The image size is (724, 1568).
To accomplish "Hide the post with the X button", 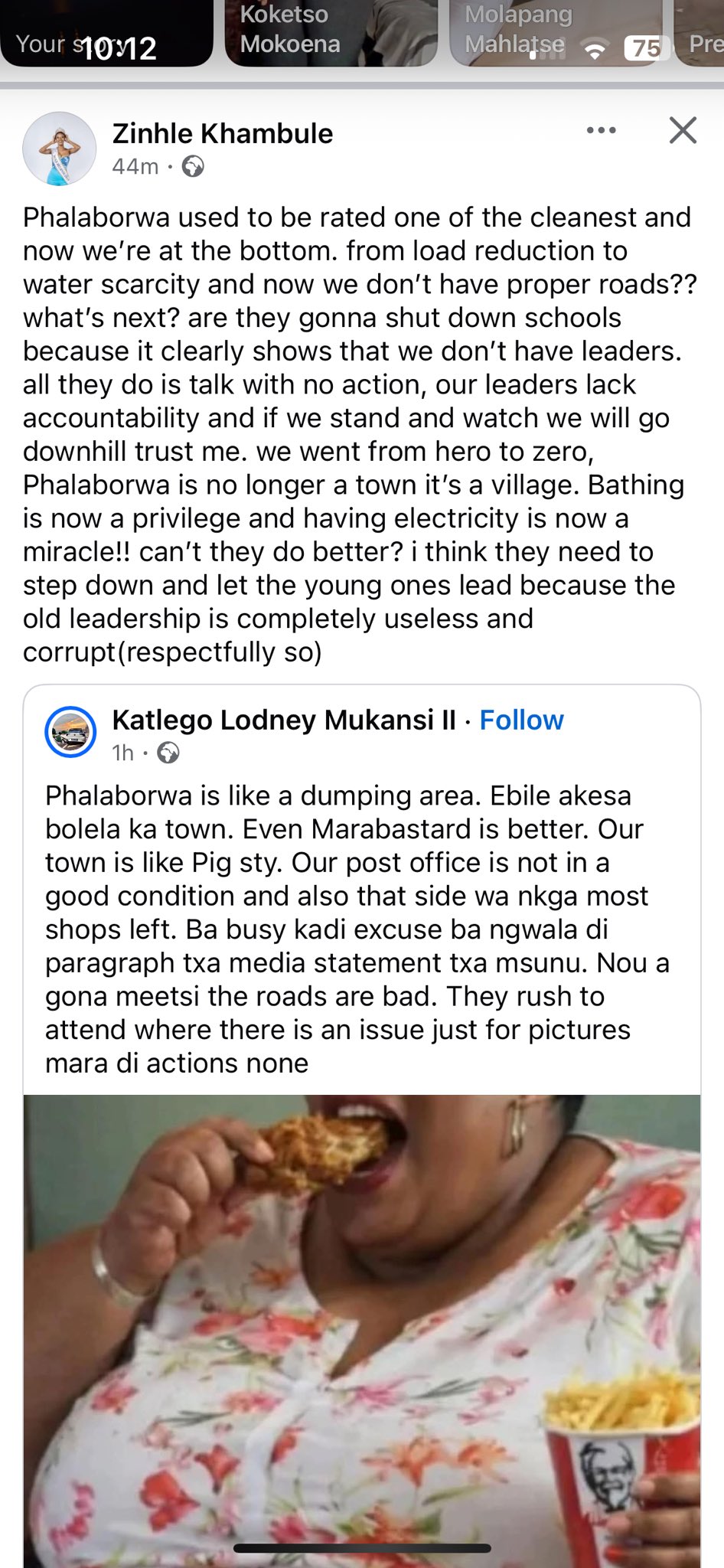I will (x=683, y=131).
